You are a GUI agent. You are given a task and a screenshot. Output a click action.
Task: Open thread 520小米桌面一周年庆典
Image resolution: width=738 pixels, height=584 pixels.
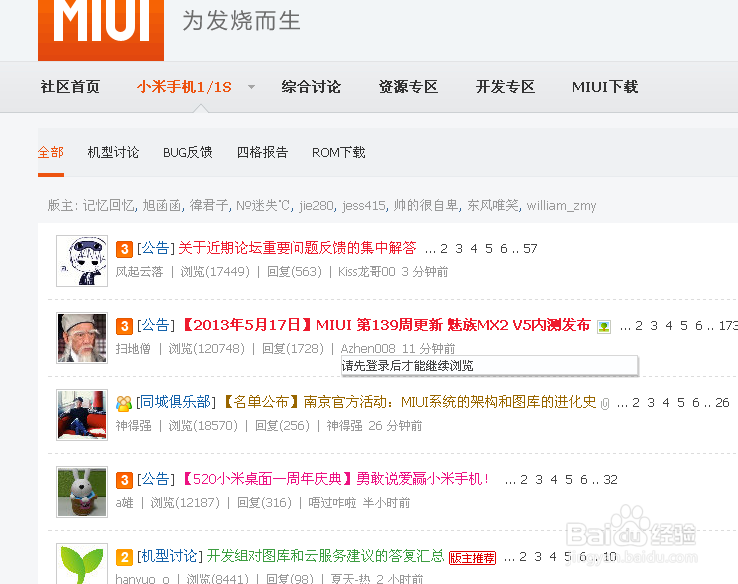point(336,479)
